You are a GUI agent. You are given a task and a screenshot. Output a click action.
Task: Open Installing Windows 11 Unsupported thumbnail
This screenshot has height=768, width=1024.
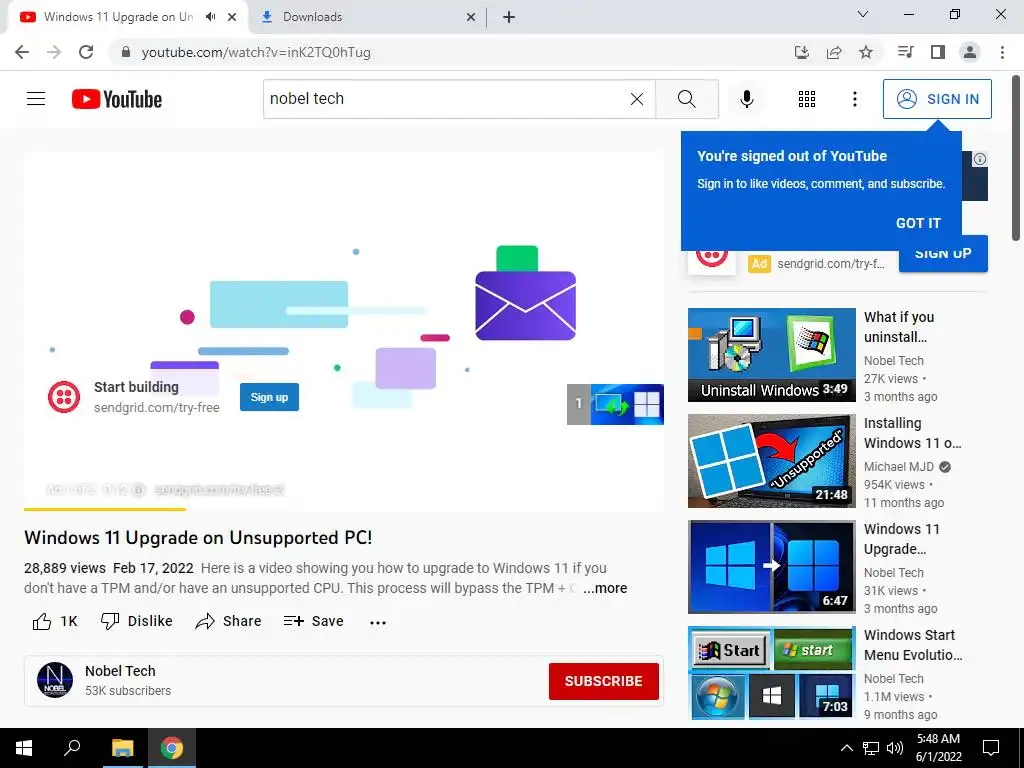pyautogui.click(x=771, y=460)
